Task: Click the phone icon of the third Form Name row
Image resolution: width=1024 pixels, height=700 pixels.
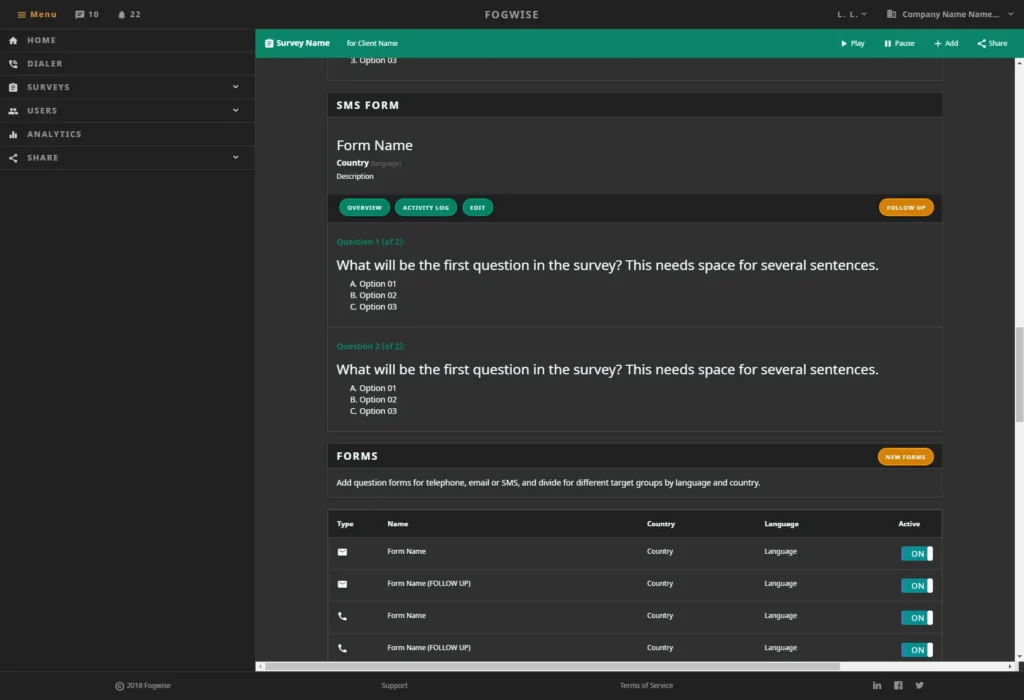Action: [x=342, y=616]
